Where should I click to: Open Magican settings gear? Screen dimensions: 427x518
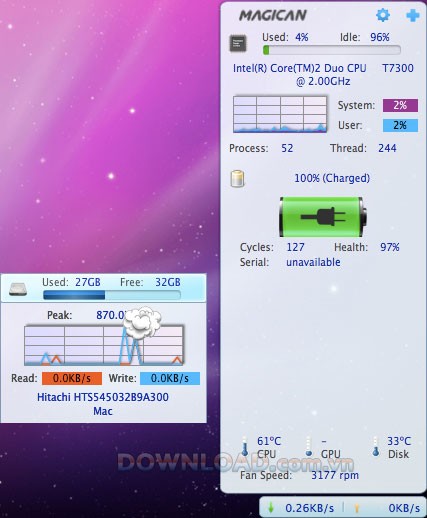coord(383,15)
